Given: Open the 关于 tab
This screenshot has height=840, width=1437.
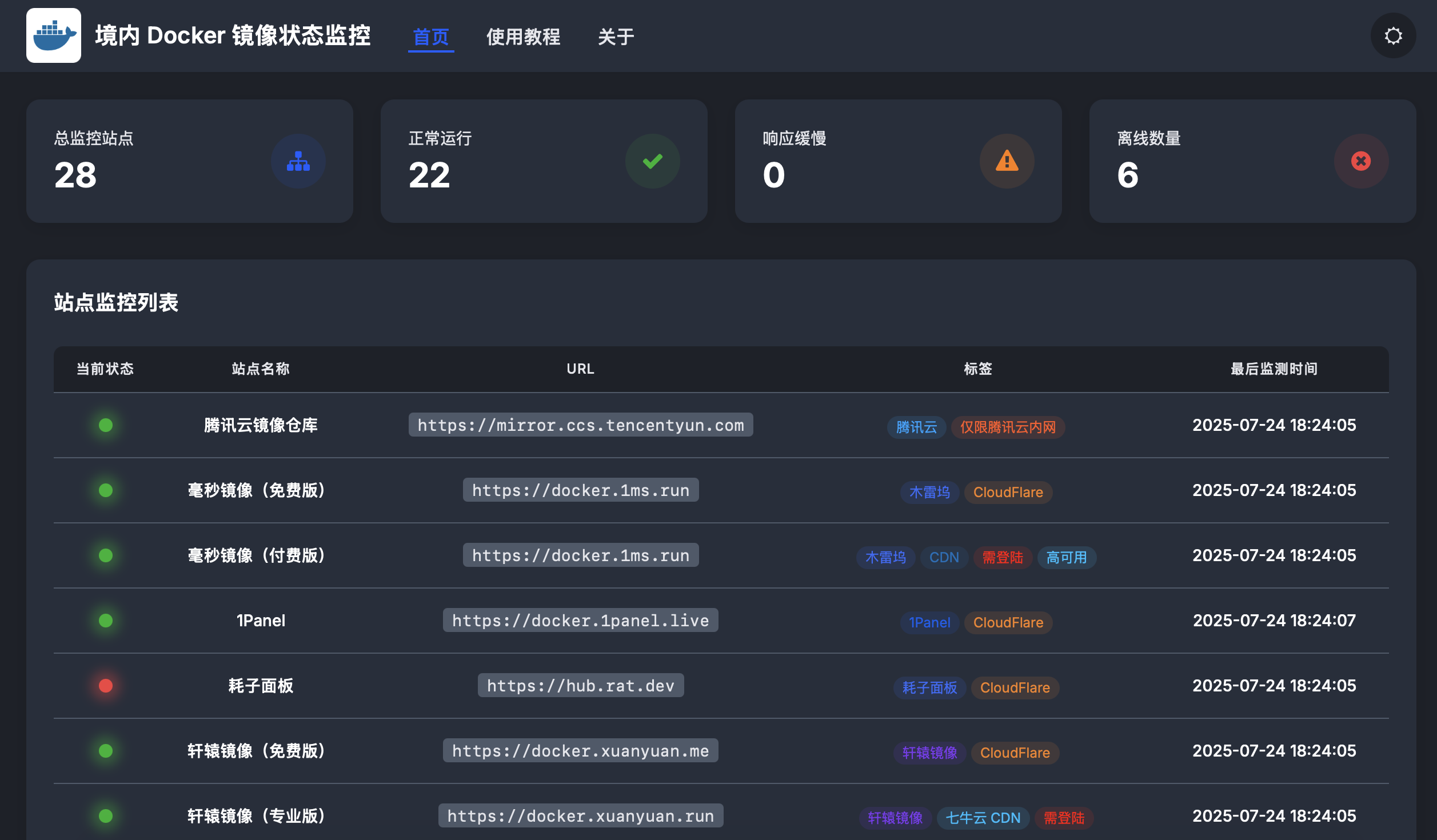Looking at the screenshot, I should (616, 37).
